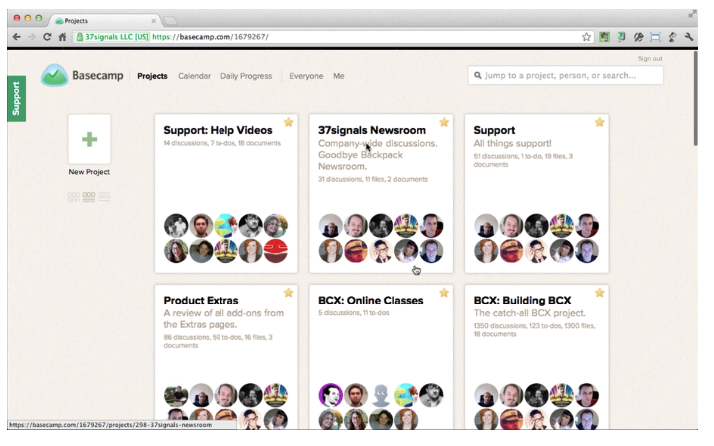This screenshot has height=446, width=714.
Task: Toggle star on 37signals Newsroom project
Action: click(x=444, y=123)
